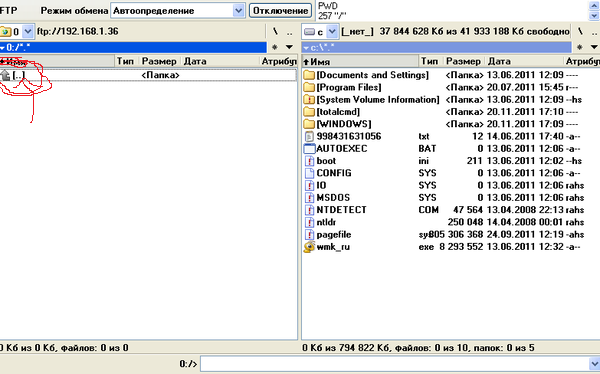Open the transfer mode Автоопределение dropdown

pyautogui.click(x=238, y=11)
